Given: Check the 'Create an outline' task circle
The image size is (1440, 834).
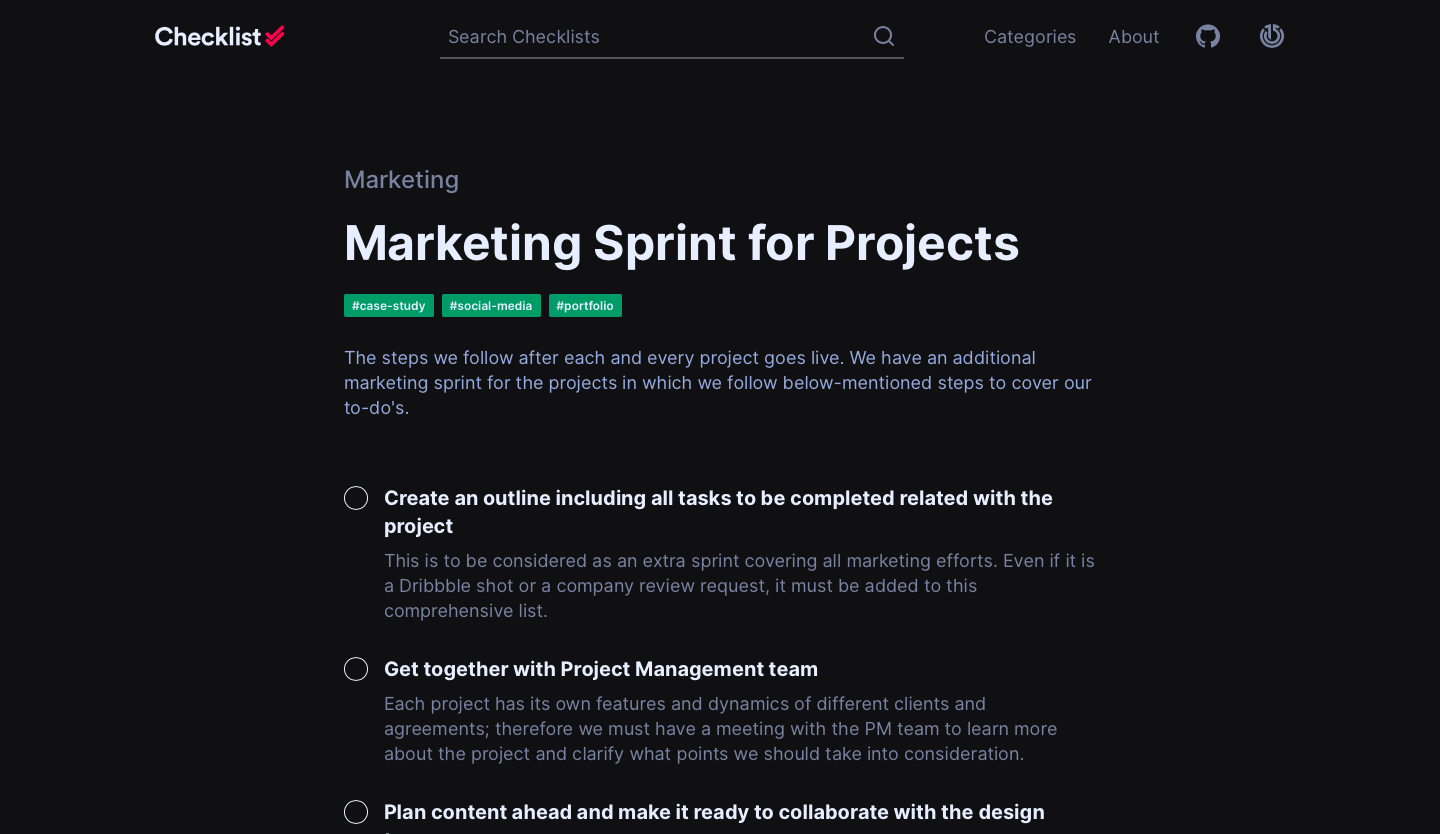Looking at the screenshot, I should 356,498.
